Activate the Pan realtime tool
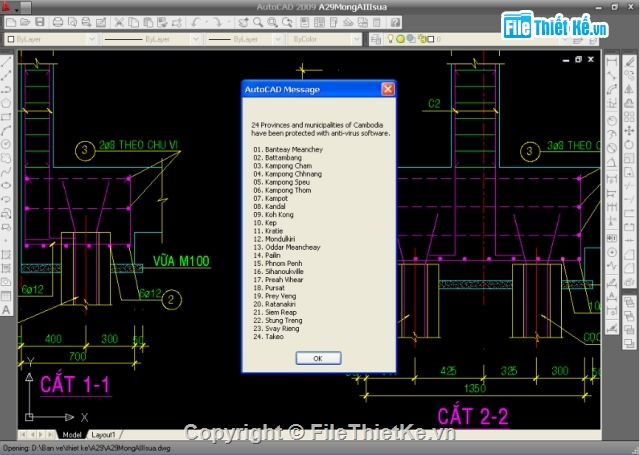 [244, 22]
